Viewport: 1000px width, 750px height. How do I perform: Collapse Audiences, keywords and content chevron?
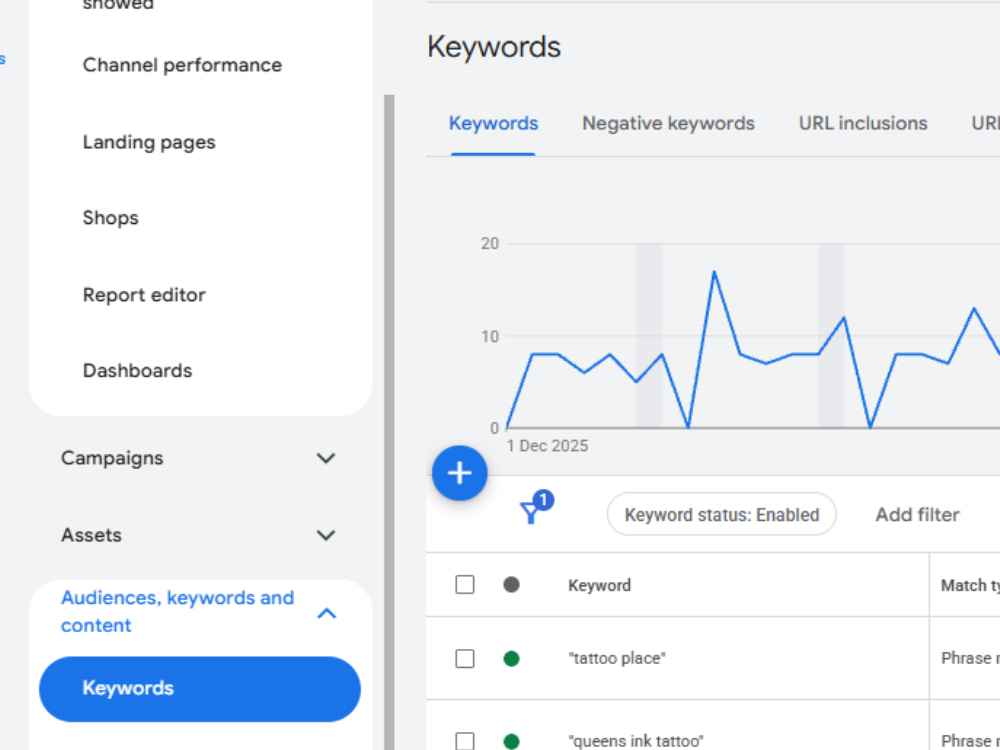pyautogui.click(x=326, y=614)
